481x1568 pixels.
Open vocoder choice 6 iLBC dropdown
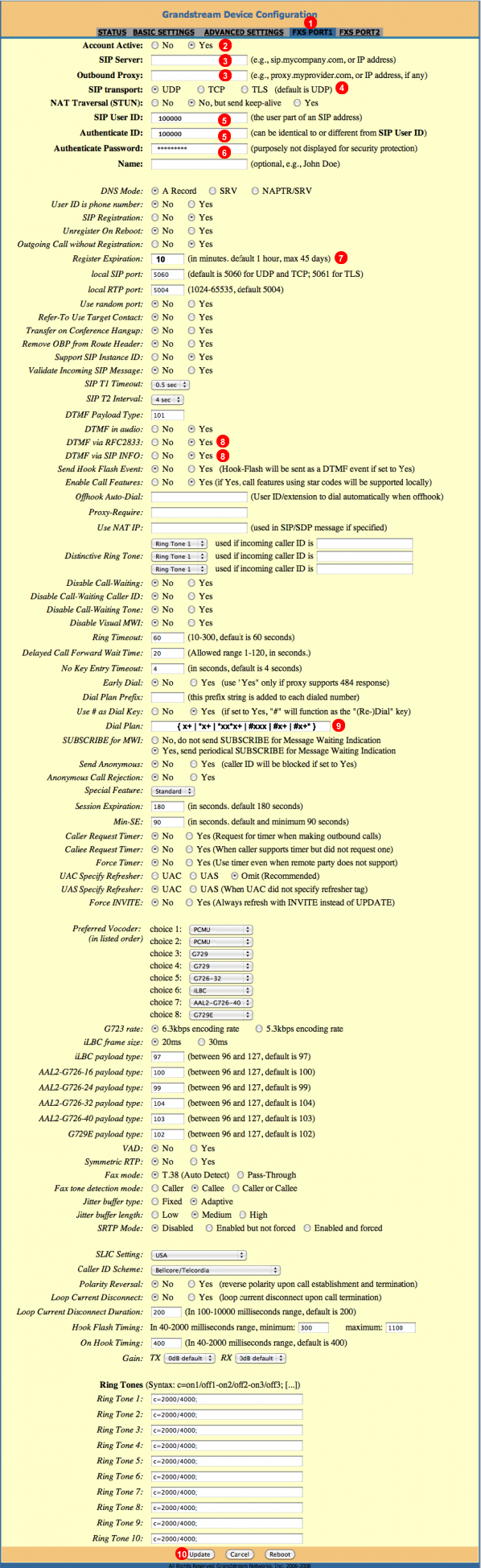pos(220,991)
